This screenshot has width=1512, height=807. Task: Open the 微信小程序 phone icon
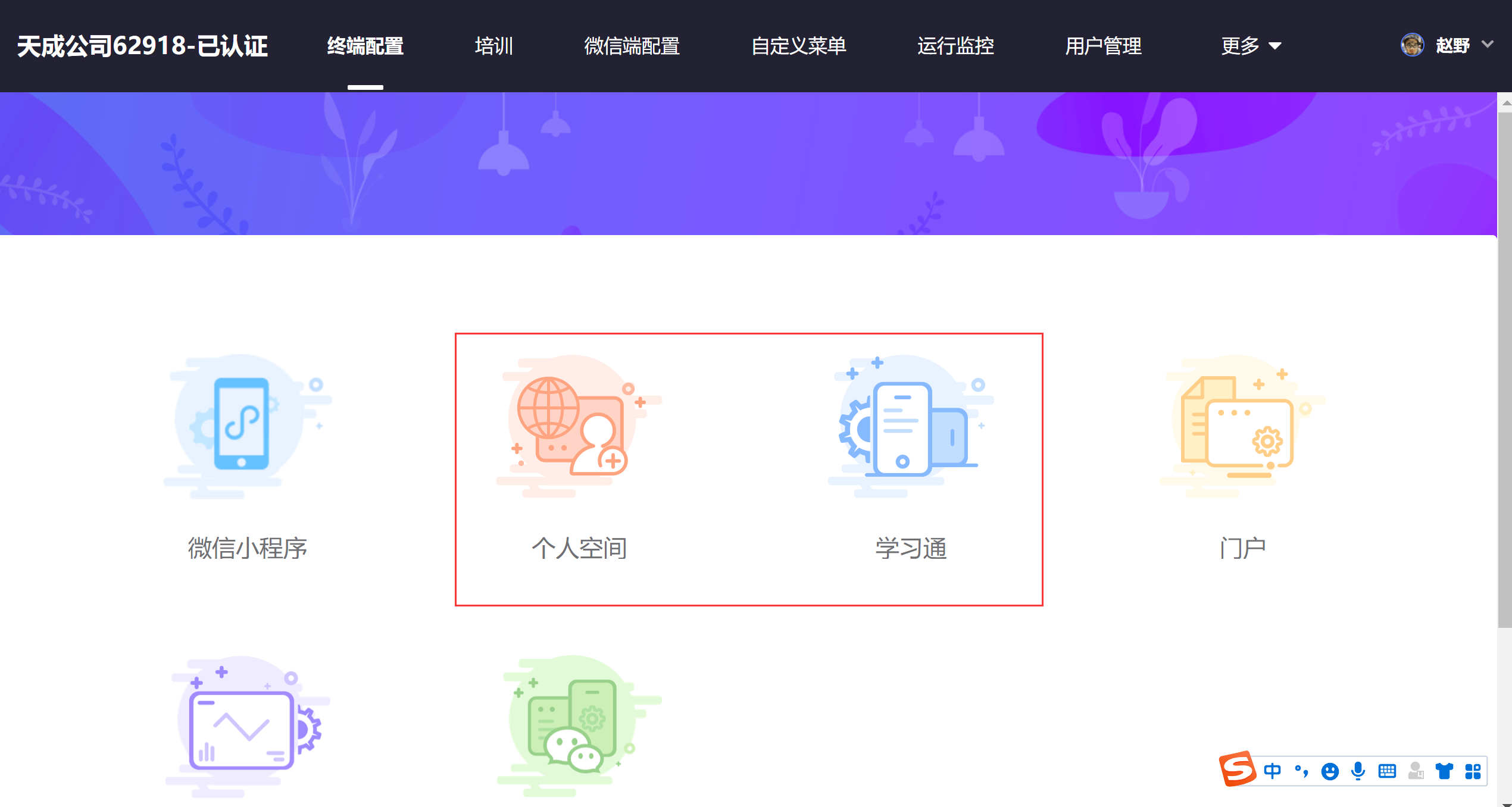[242, 424]
